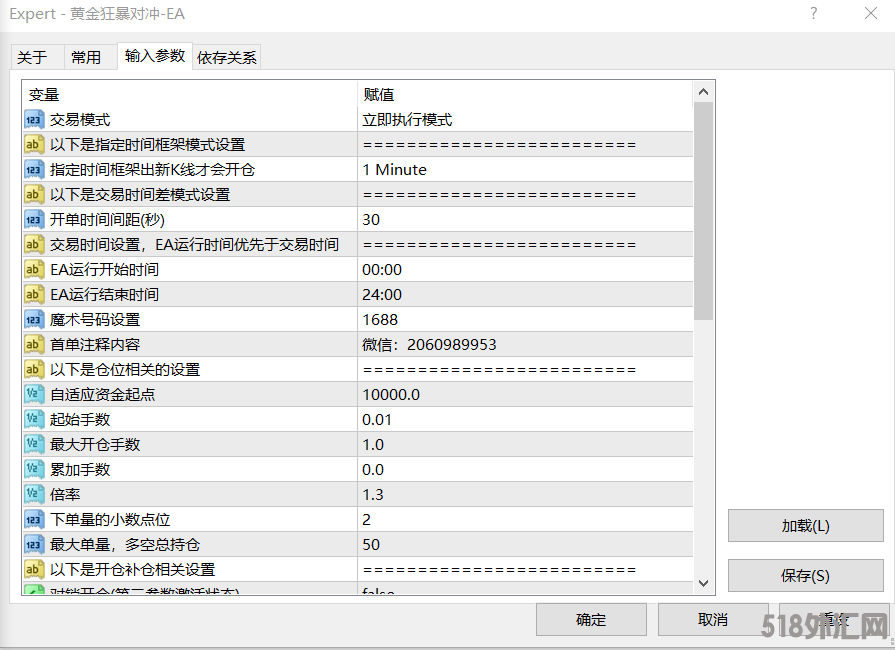Switch to the 关于 tab
Screen dimensions: 895x650
(x=32, y=58)
